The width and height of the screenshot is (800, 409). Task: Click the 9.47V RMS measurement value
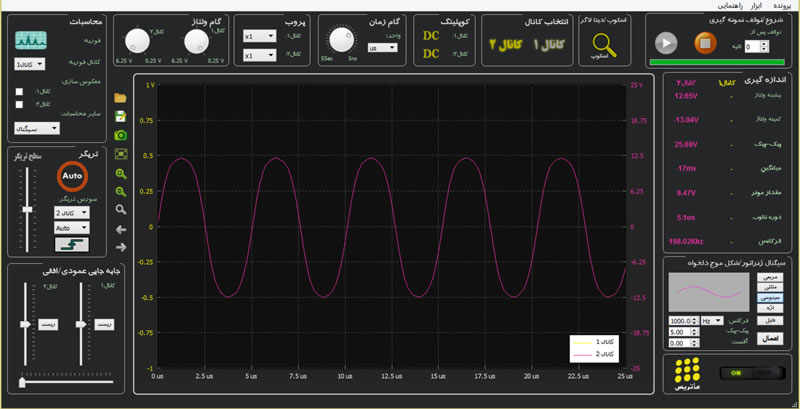click(686, 193)
